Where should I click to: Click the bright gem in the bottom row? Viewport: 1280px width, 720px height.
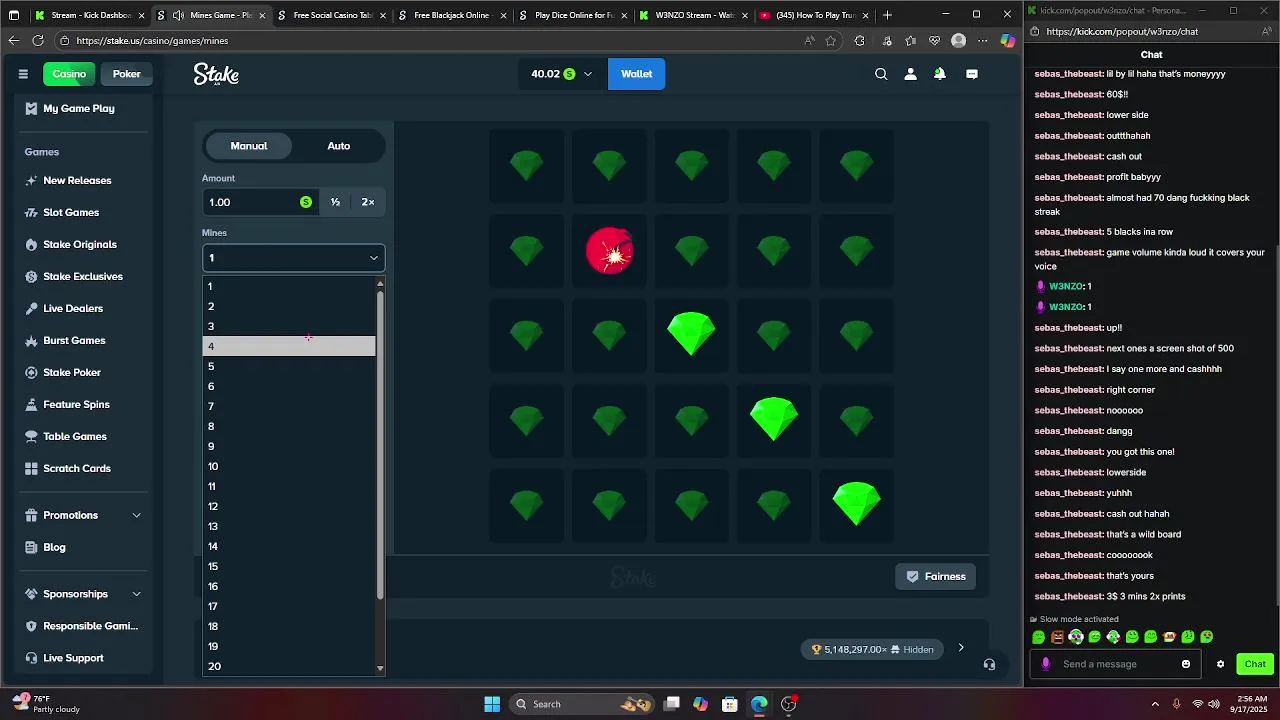[x=857, y=503]
